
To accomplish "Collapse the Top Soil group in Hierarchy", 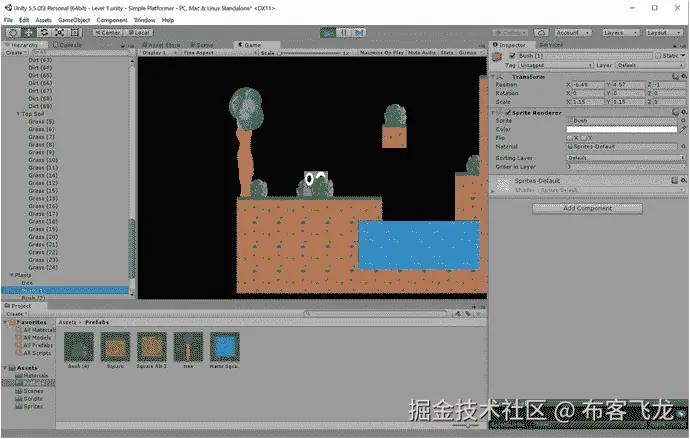I will (x=18, y=114).
